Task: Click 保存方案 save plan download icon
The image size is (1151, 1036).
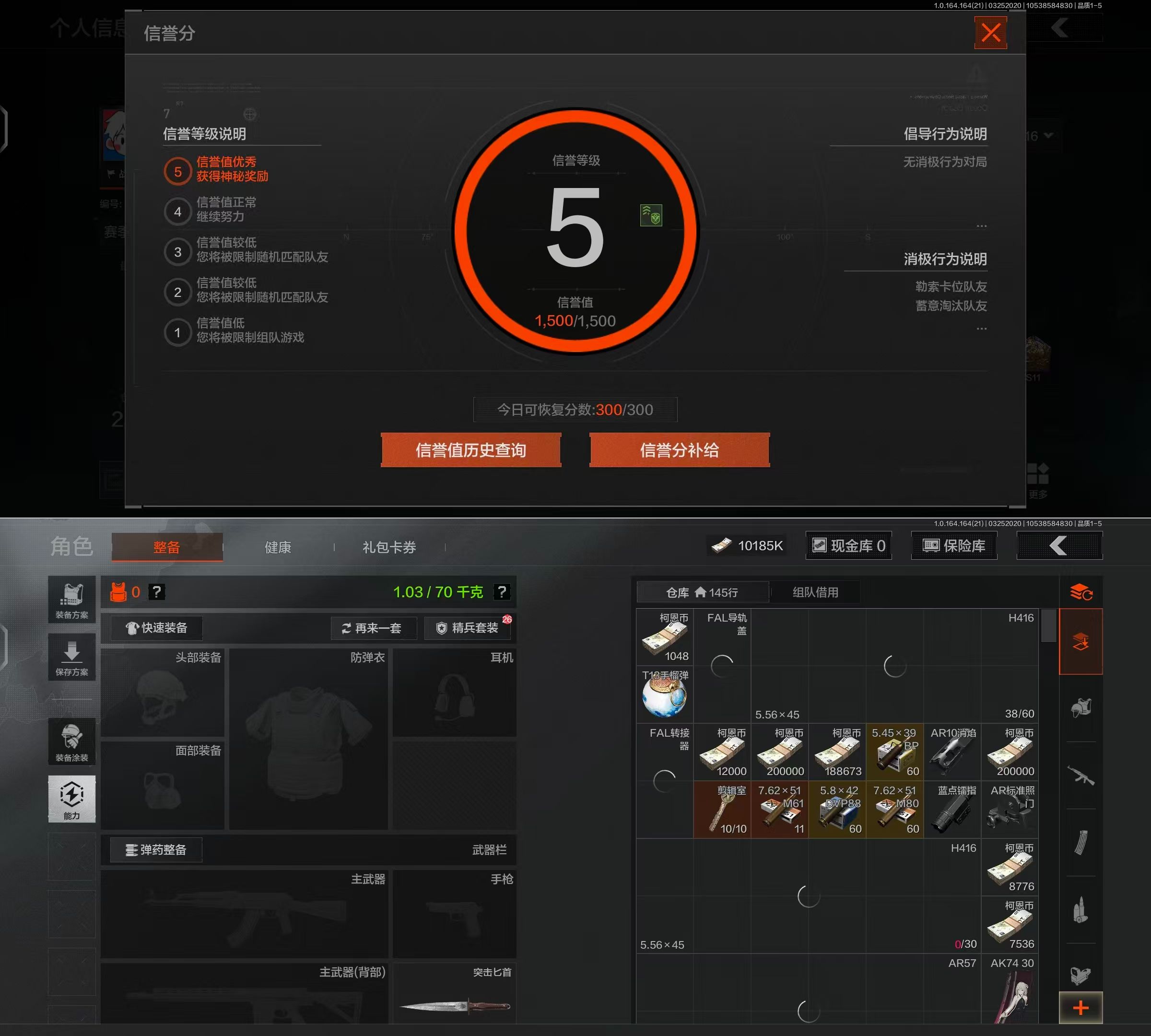Action: coord(72,658)
